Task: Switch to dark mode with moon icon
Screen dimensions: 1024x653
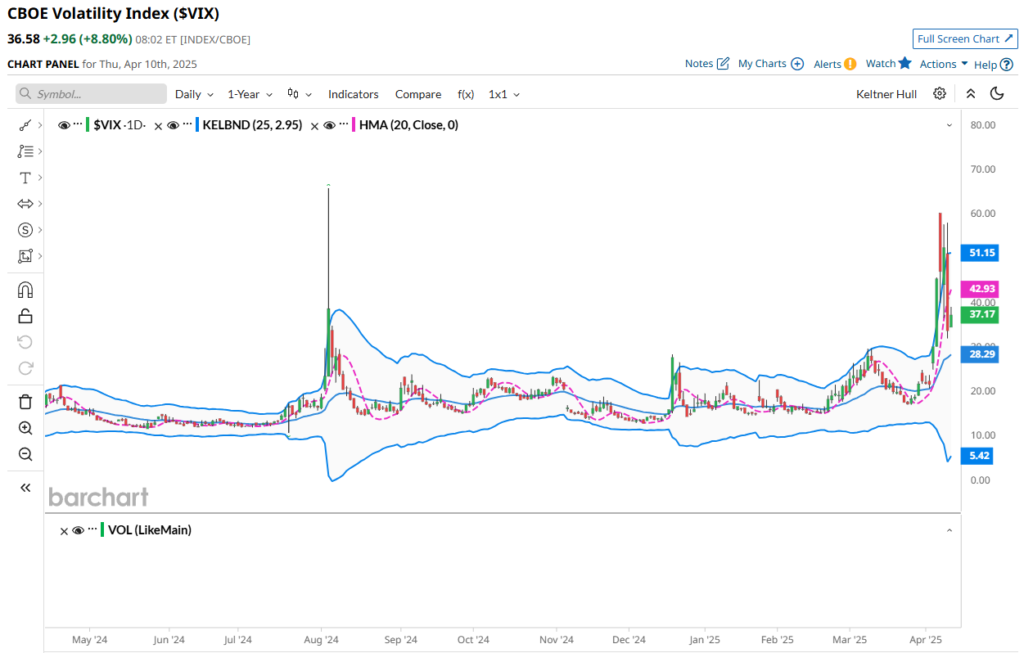Action: 997,94
